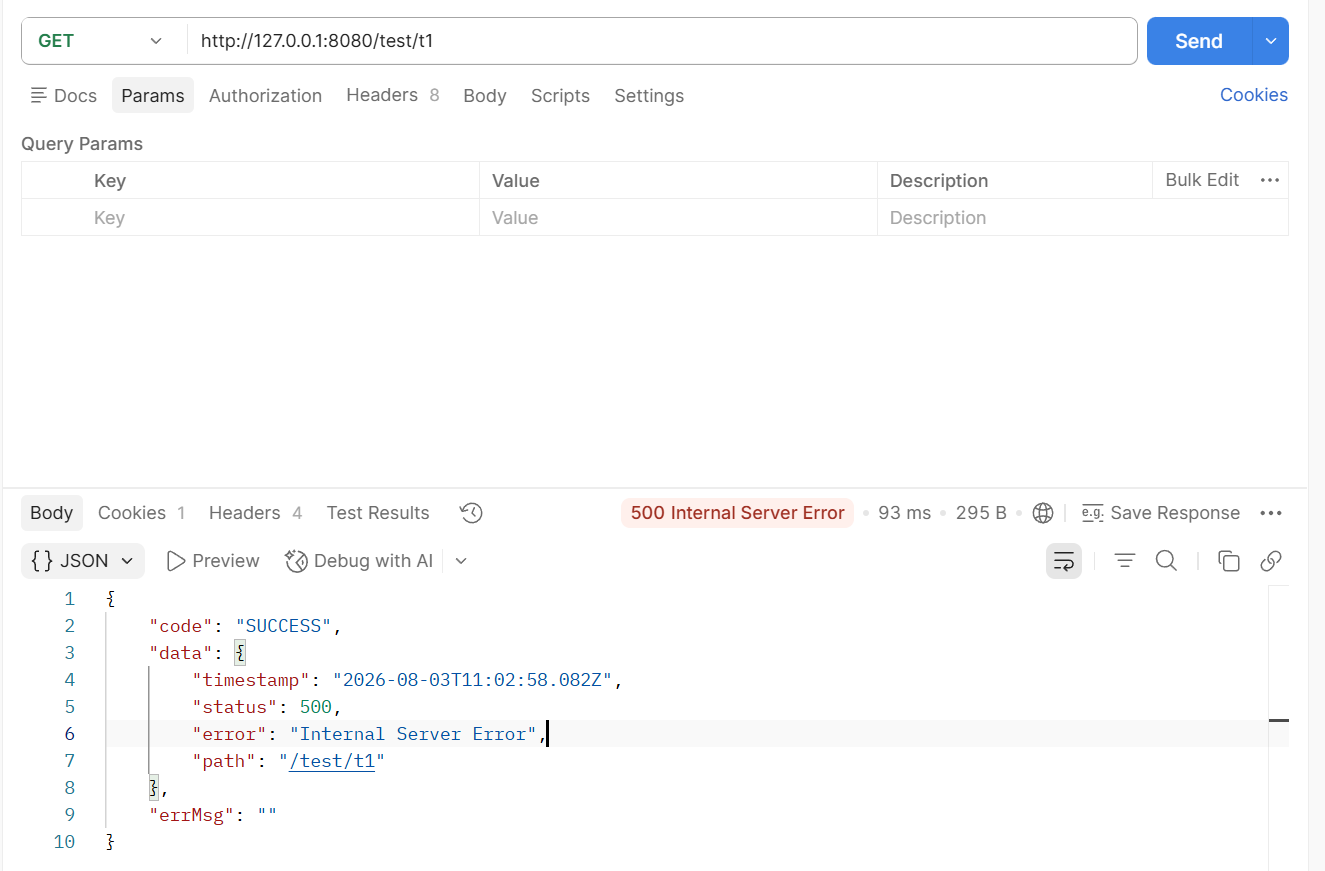This screenshot has width=1325, height=871.
Task: Click the "Internal Server Error" string on line 6
Action: (414, 734)
